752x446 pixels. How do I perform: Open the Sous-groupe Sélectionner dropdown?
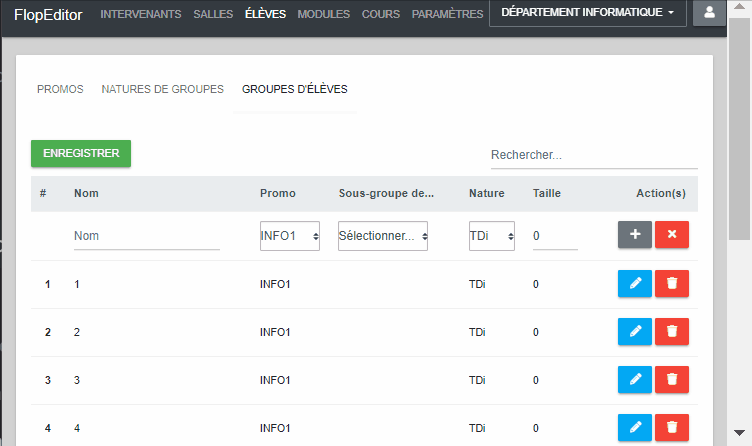tap(383, 235)
